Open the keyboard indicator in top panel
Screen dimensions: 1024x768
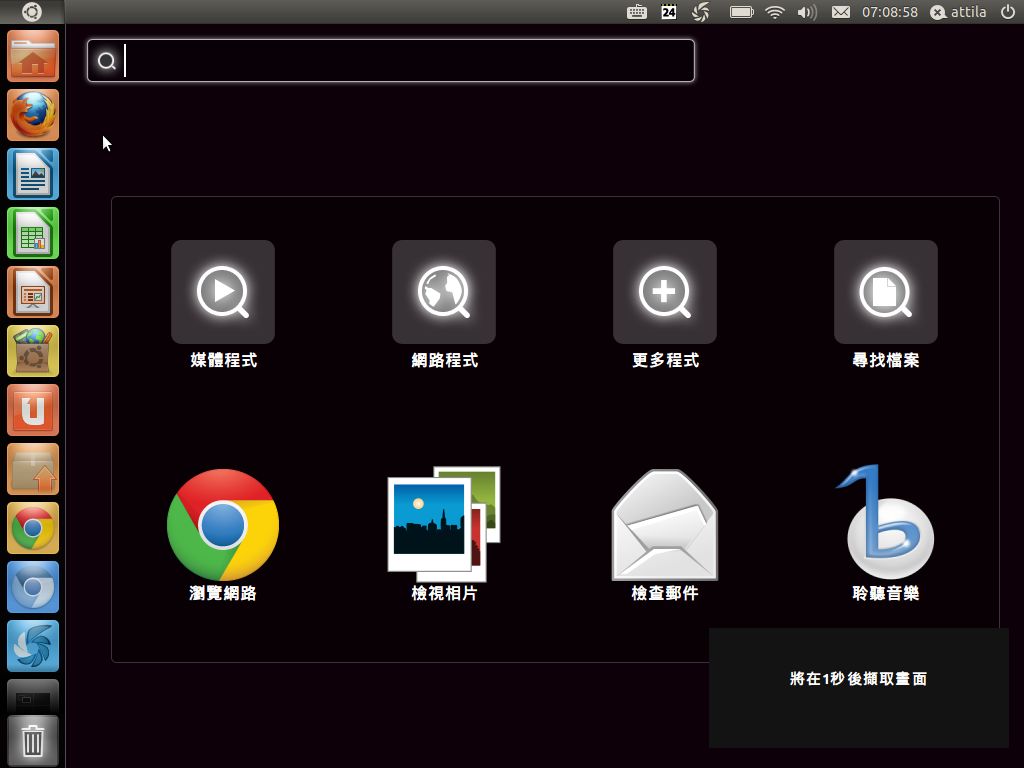point(637,12)
